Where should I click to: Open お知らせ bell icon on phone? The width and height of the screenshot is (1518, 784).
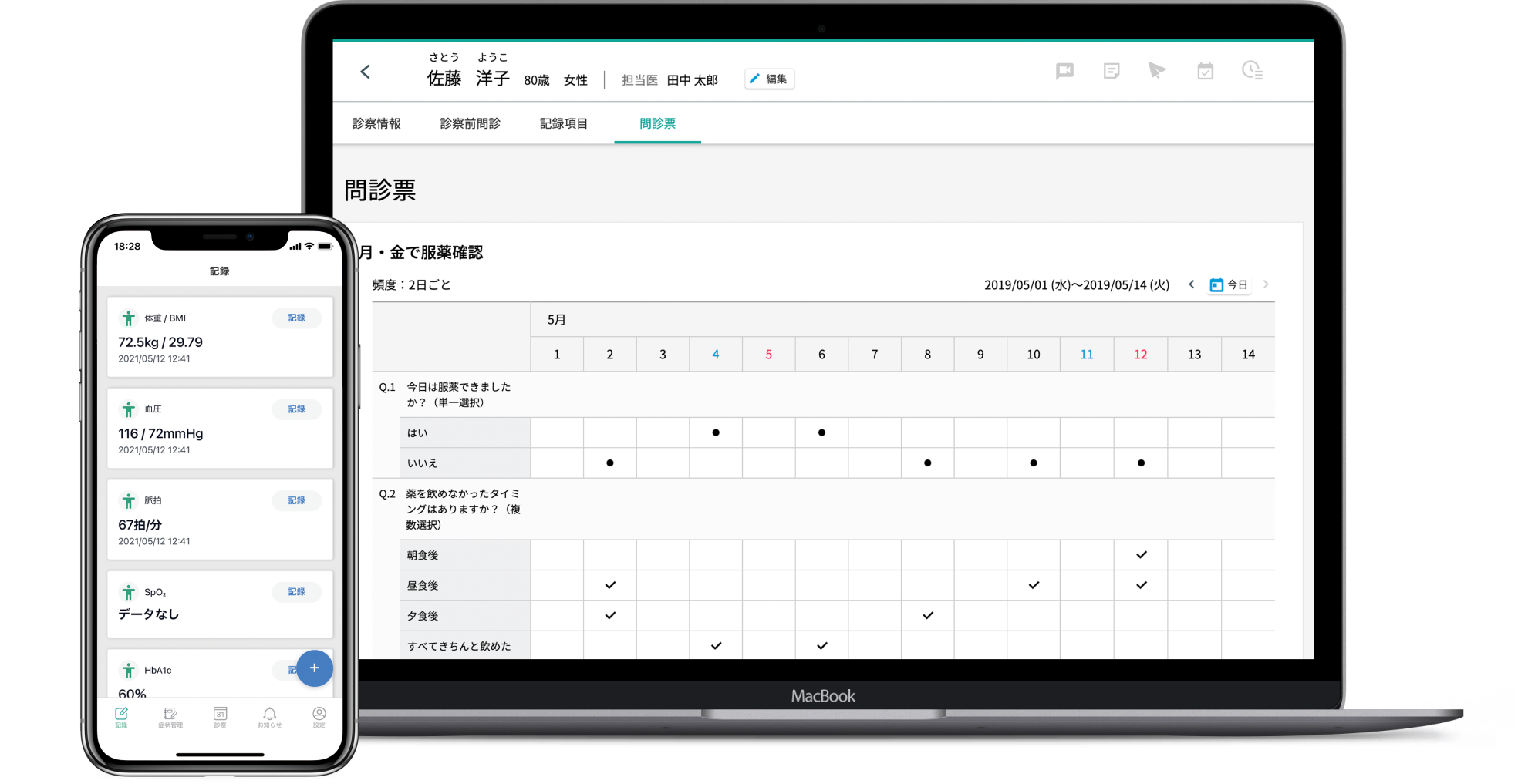[269, 717]
